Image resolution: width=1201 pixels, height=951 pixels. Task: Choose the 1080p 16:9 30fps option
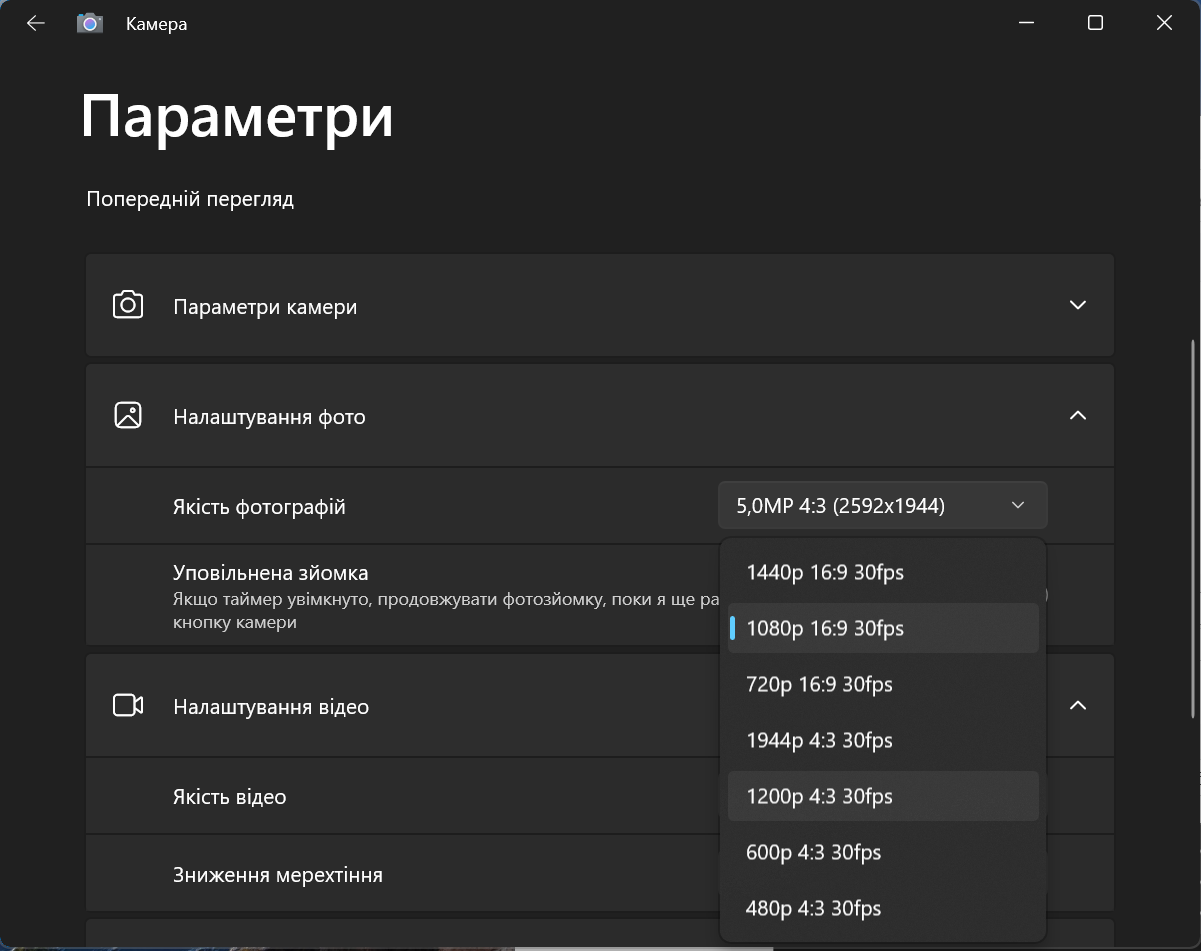point(883,629)
